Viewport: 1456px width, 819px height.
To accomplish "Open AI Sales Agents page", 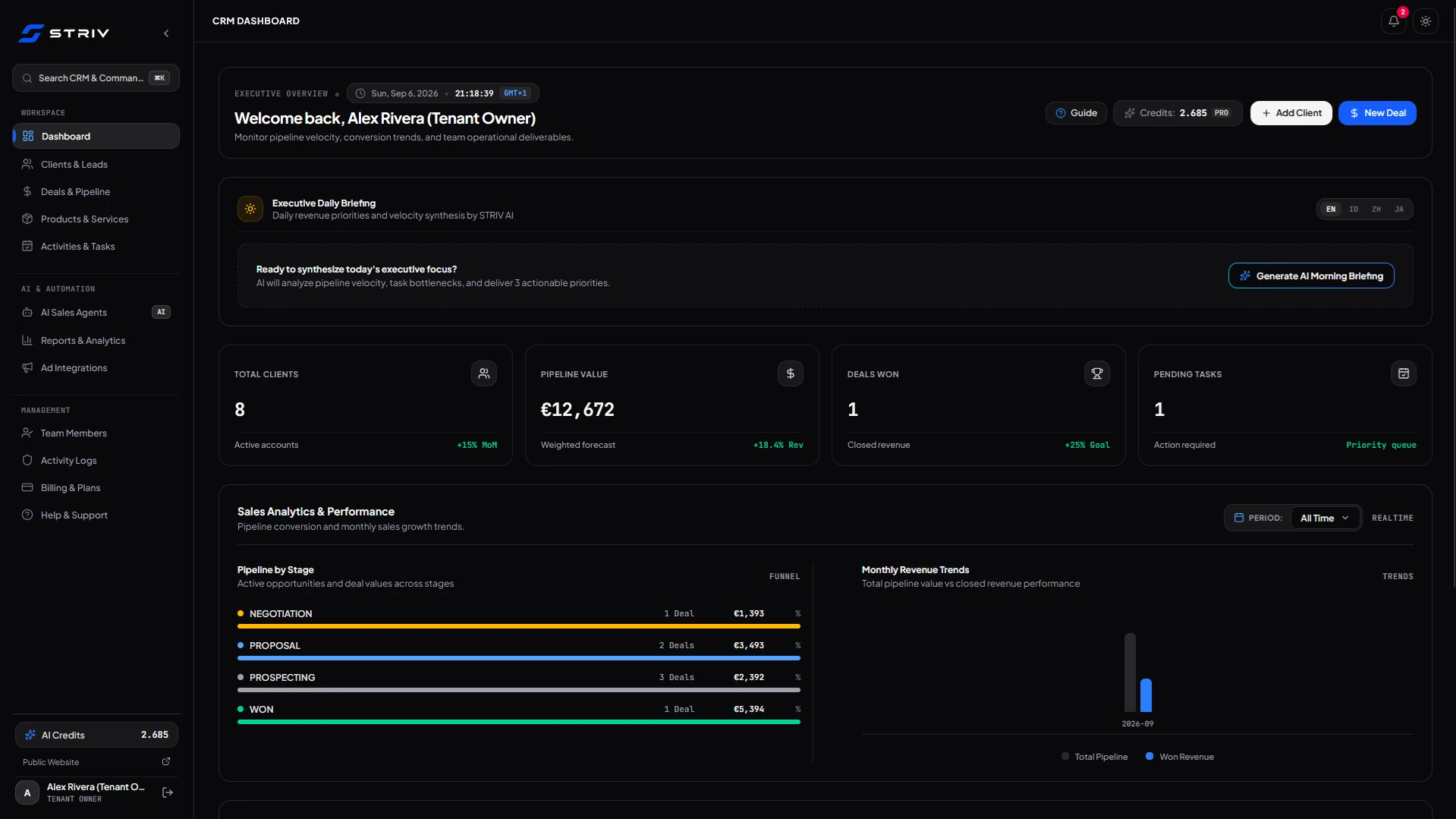I will 96,313.
